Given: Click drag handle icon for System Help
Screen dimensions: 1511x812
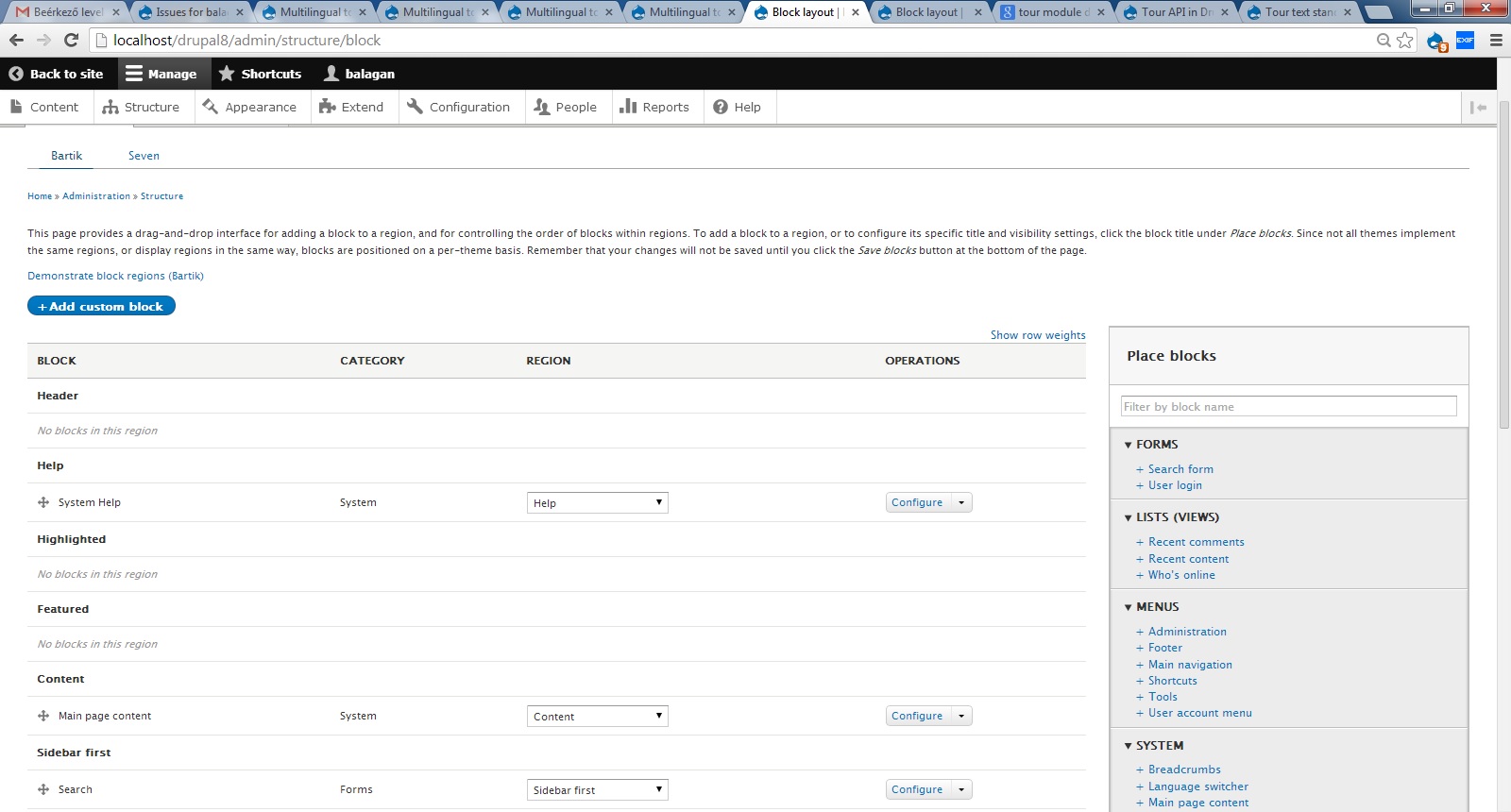Looking at the screenshot, I should [43, 502].
